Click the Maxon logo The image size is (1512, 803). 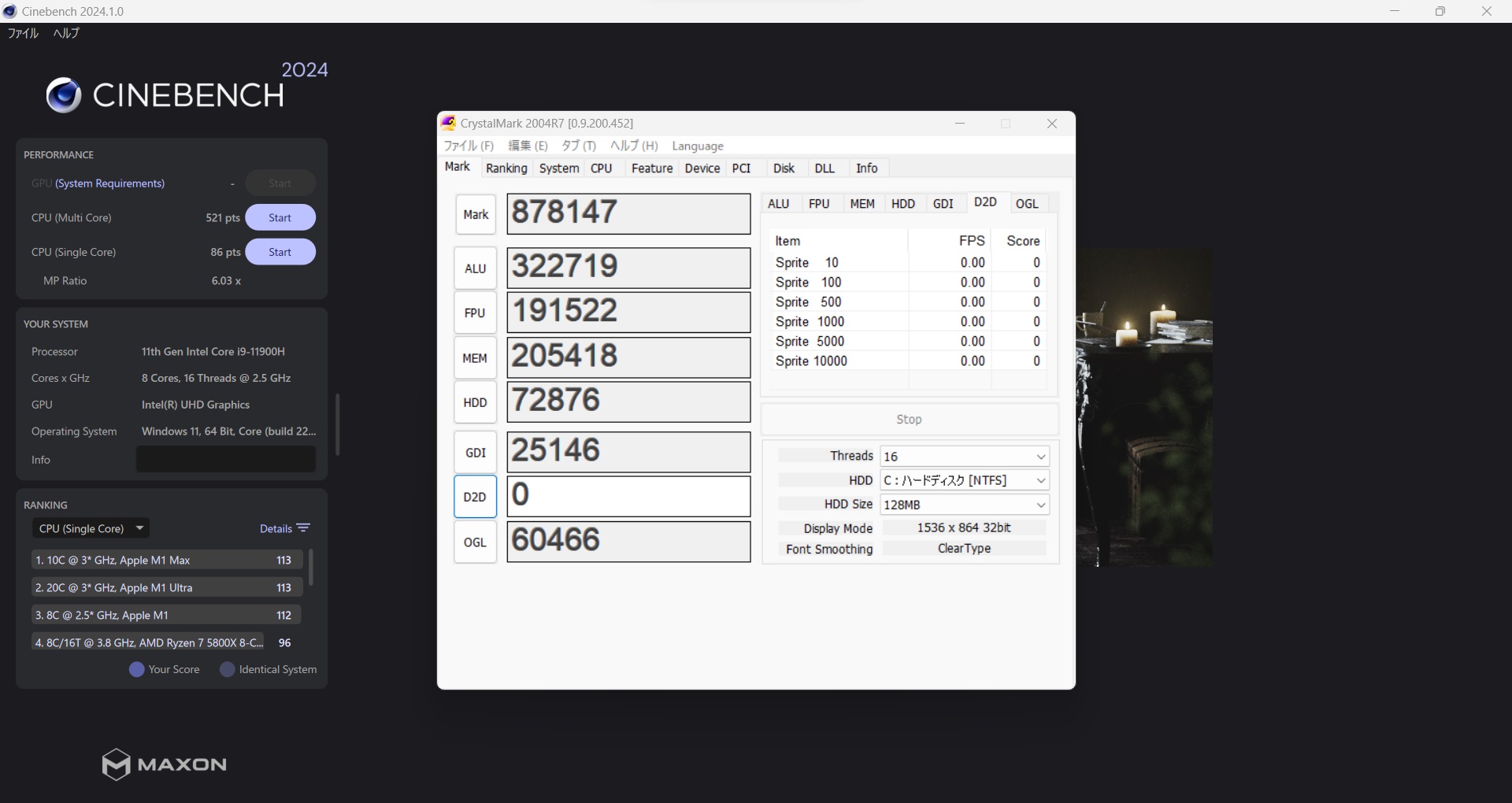point(165,764)
